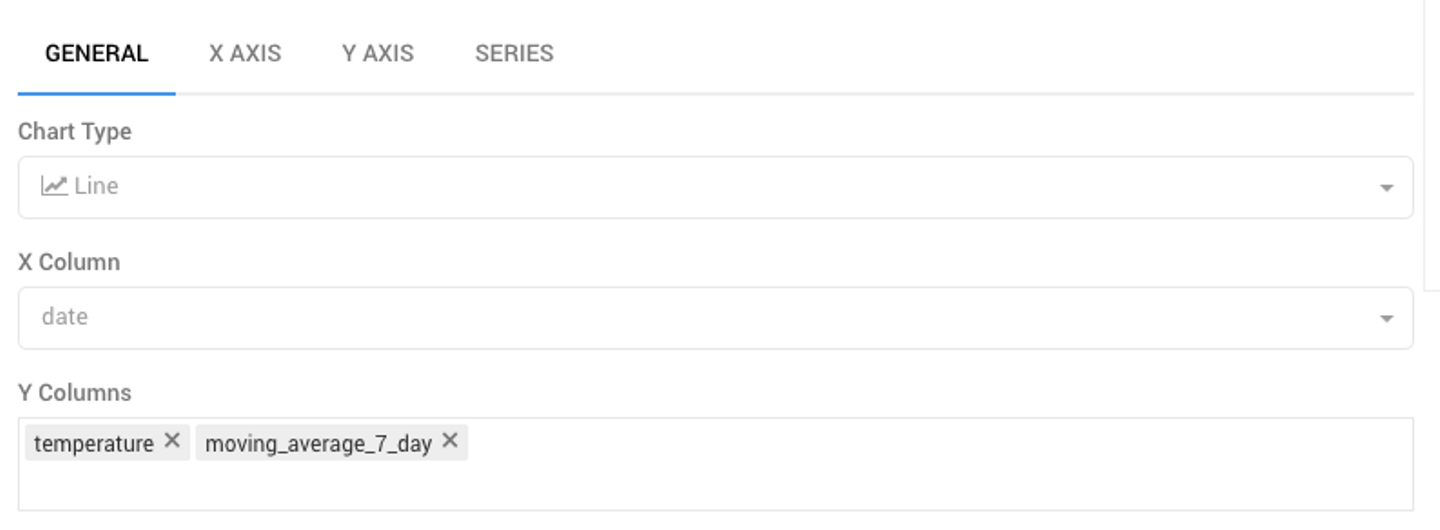Click the line chart icon in Chart Type
The image size is (1440, 530).
(x=54, y=186)
